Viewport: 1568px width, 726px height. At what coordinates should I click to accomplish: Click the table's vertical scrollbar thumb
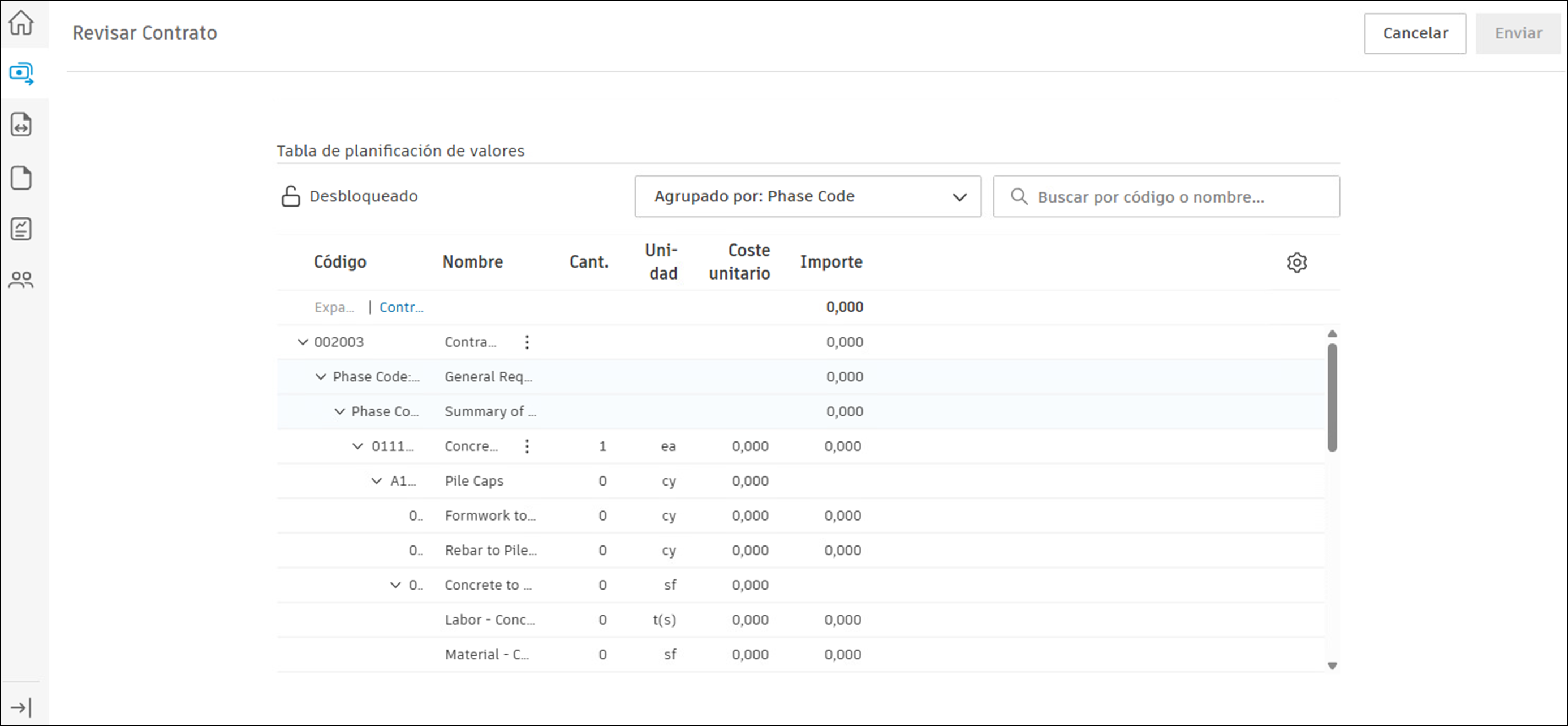click(x=1332, y=397)
